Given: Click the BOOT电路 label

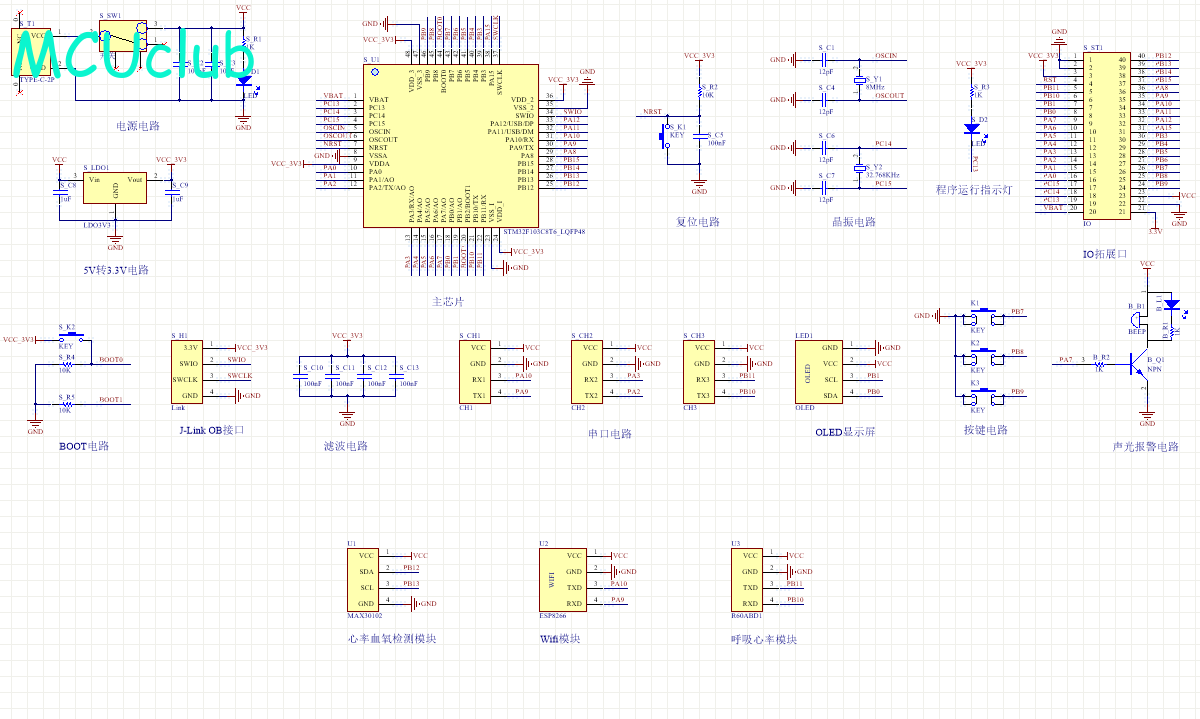Looking at the screenshot, I should (x=83, y=446).
